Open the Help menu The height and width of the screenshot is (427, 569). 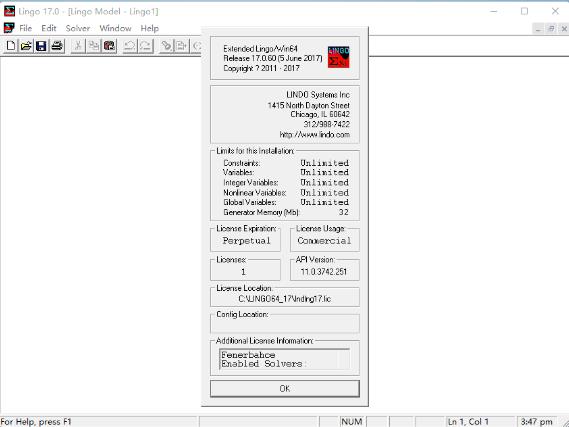tap(150, 28)
